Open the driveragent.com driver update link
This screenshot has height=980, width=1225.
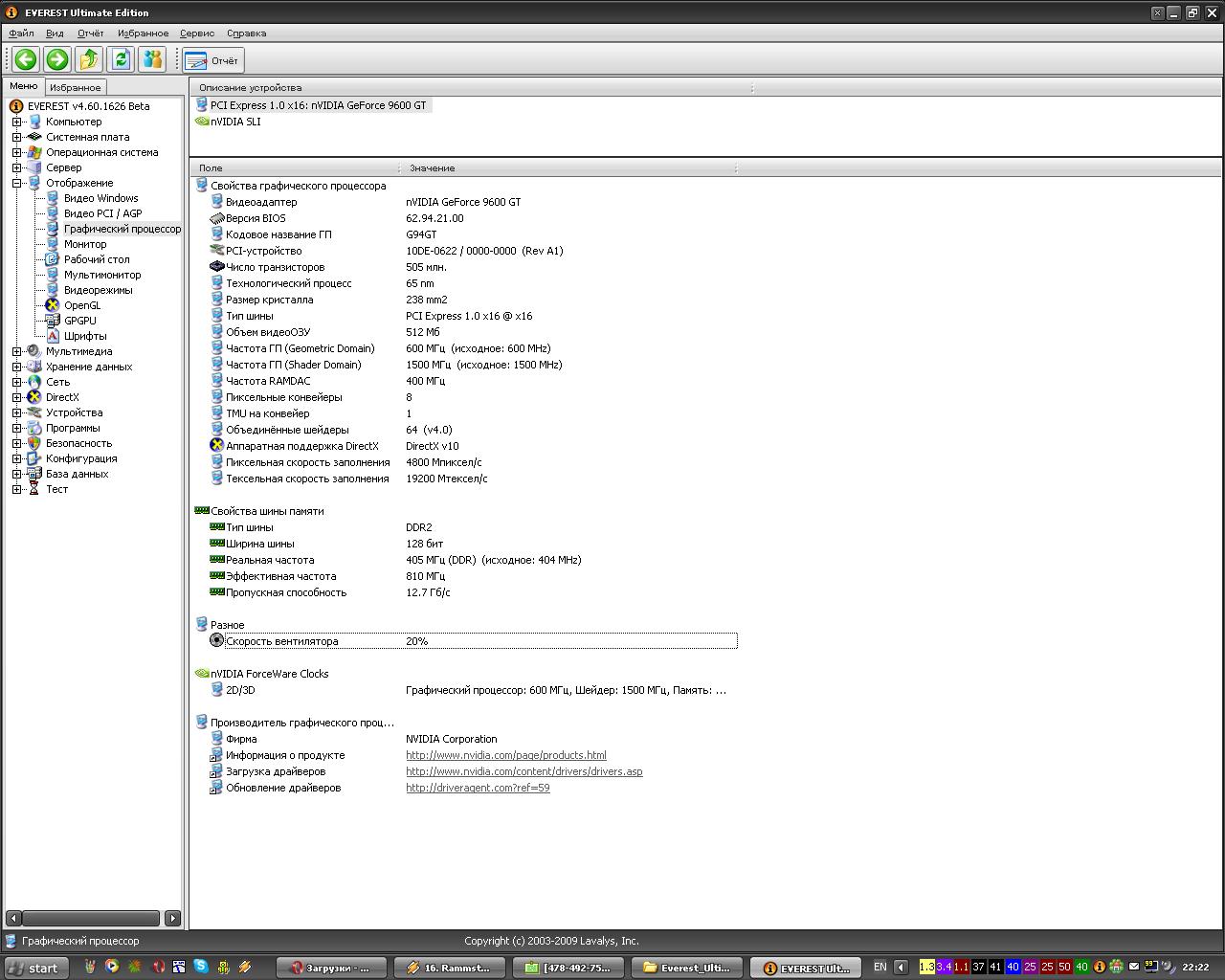478,788
